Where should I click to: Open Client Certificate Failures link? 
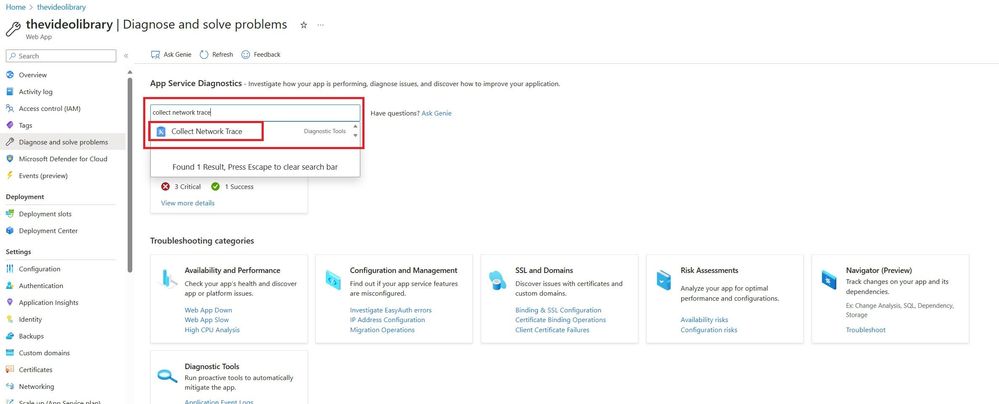(552, 330)
